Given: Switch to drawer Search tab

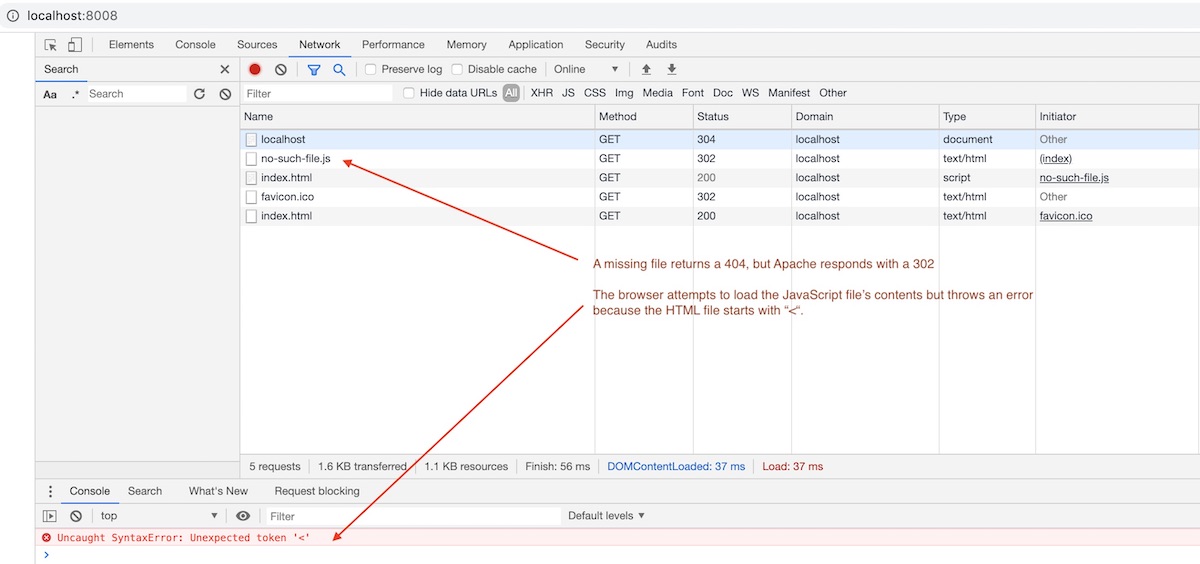Looking at the screenshot, I should tap(145, 491).
